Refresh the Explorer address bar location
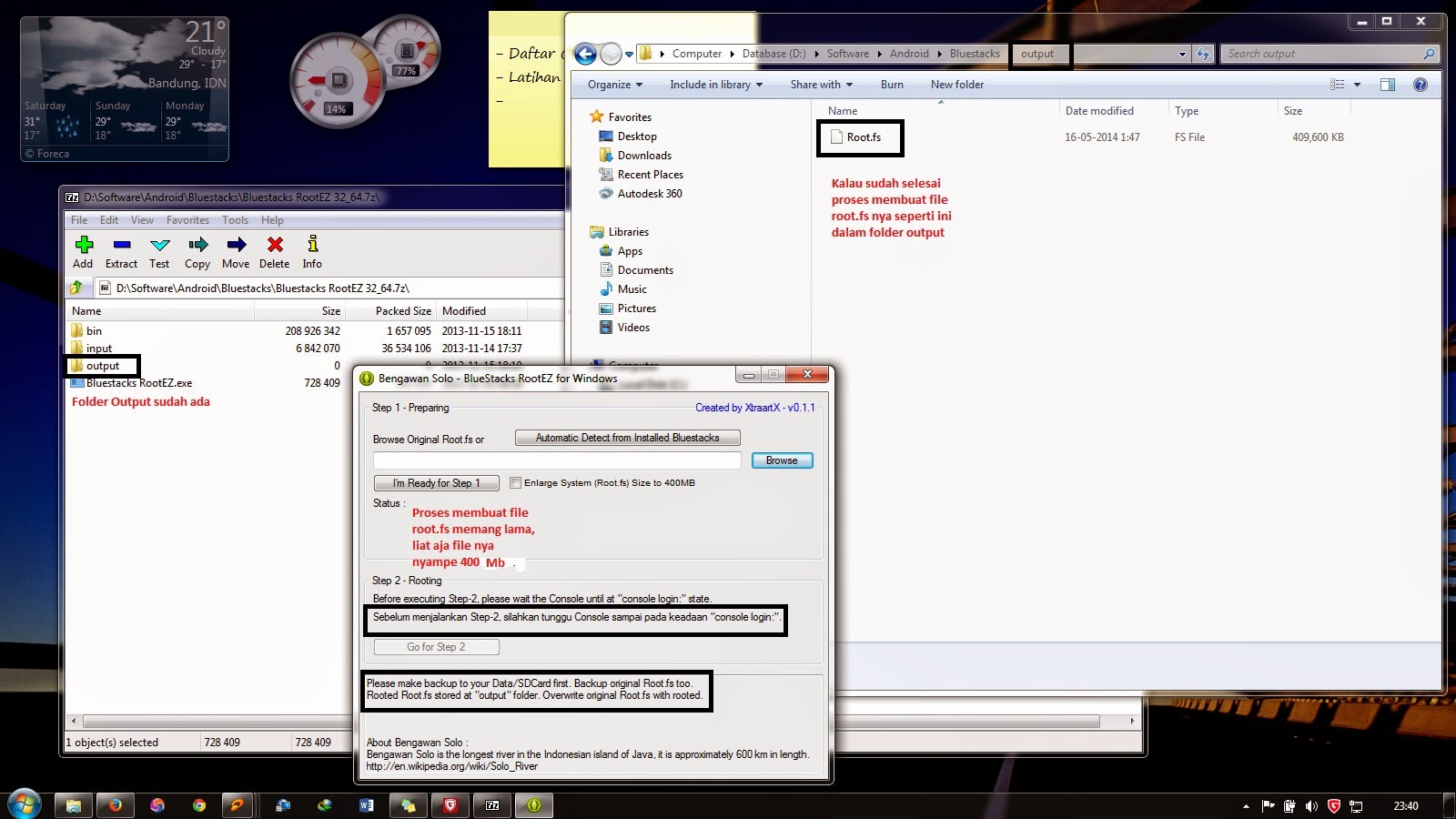 pos(1203,54)
